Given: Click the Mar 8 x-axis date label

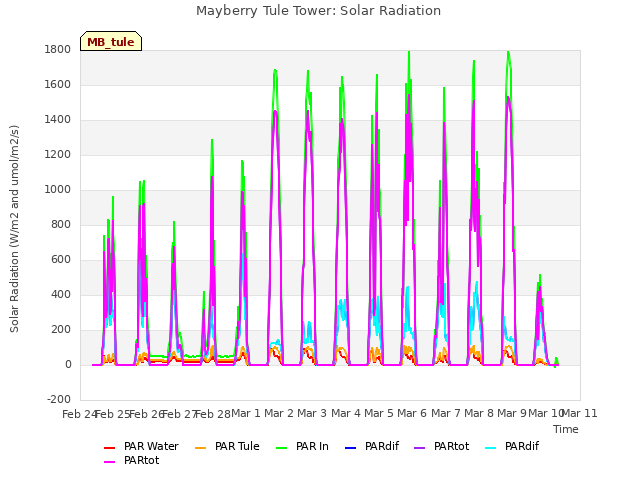Looking at the screenshot, I should [x=479, y=413].
